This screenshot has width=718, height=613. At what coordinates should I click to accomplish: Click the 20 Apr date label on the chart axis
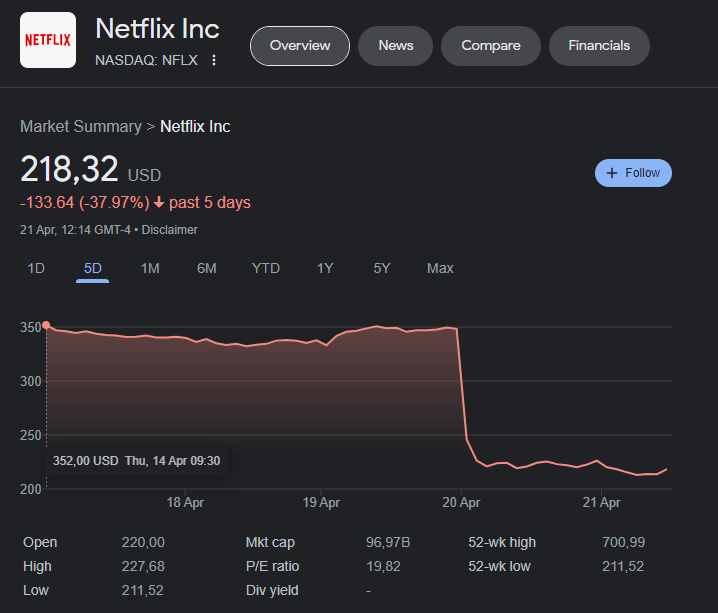pyautogui.click(x=461, y=503)
